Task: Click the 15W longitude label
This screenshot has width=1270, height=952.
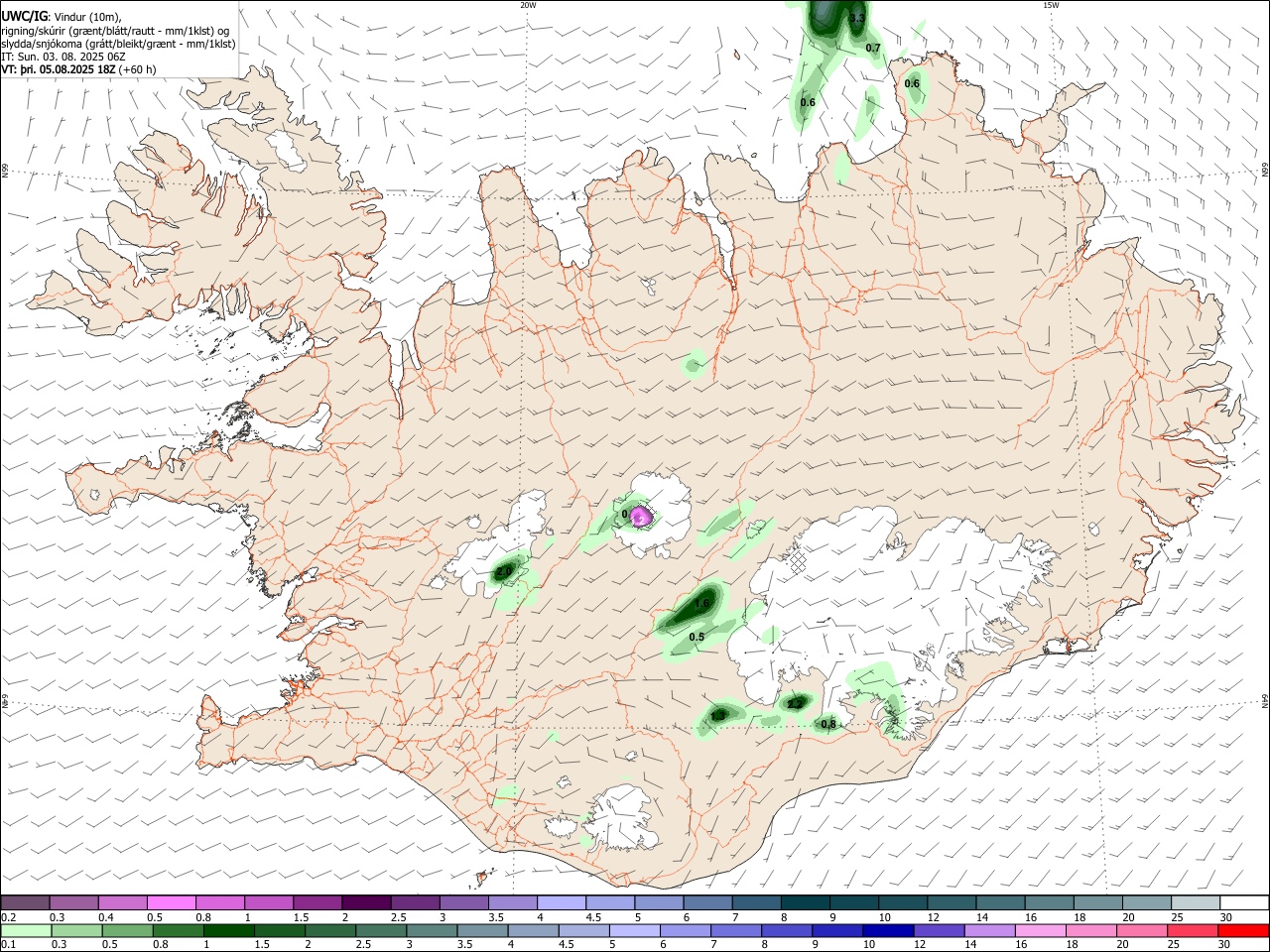Action: click(1051, 5)
